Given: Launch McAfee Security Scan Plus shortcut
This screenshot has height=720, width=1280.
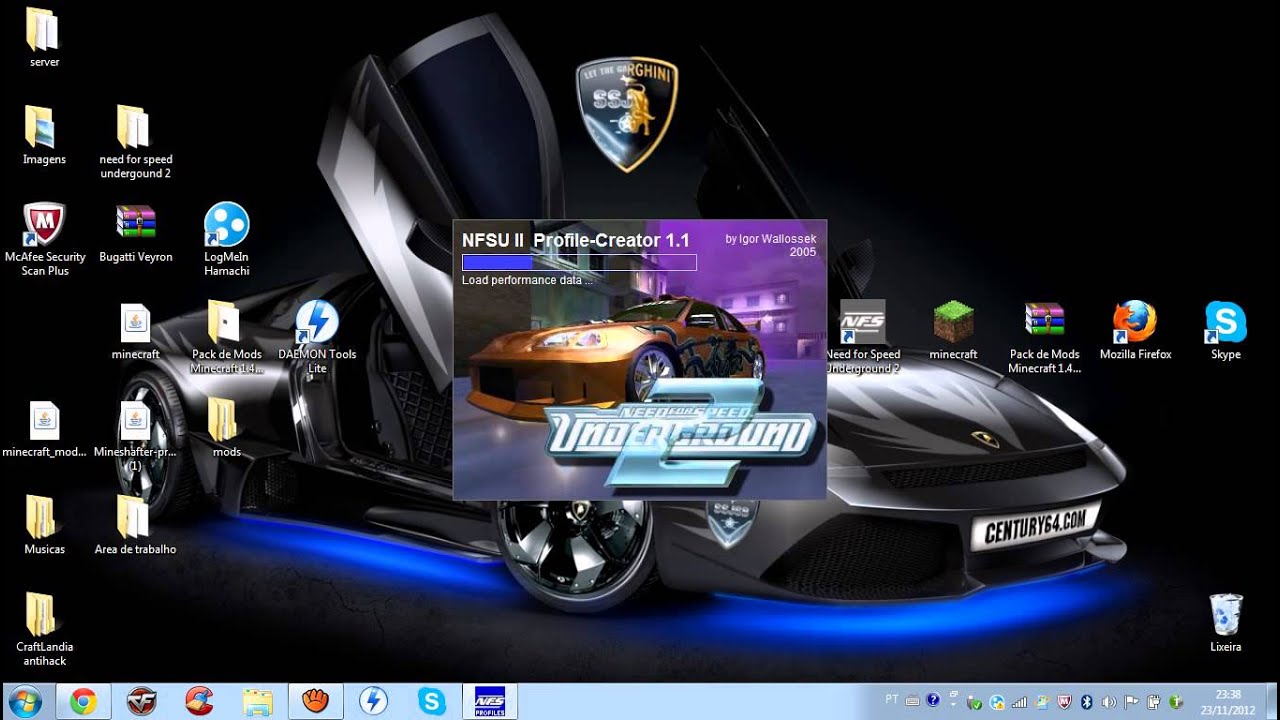Looking at the screenshot, I should [x=44, y=239].
